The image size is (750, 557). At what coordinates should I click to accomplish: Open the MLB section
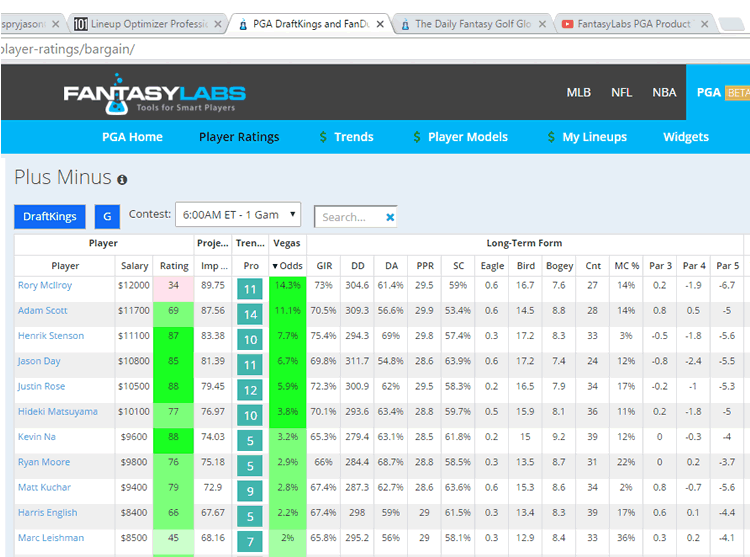pyautogui.click(x=578, y=92)
